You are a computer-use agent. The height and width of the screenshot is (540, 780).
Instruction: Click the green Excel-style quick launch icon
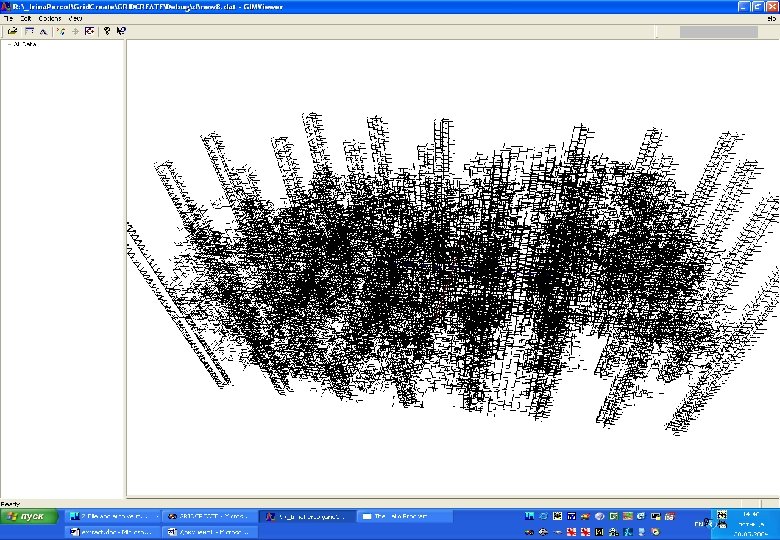point(614,516)
